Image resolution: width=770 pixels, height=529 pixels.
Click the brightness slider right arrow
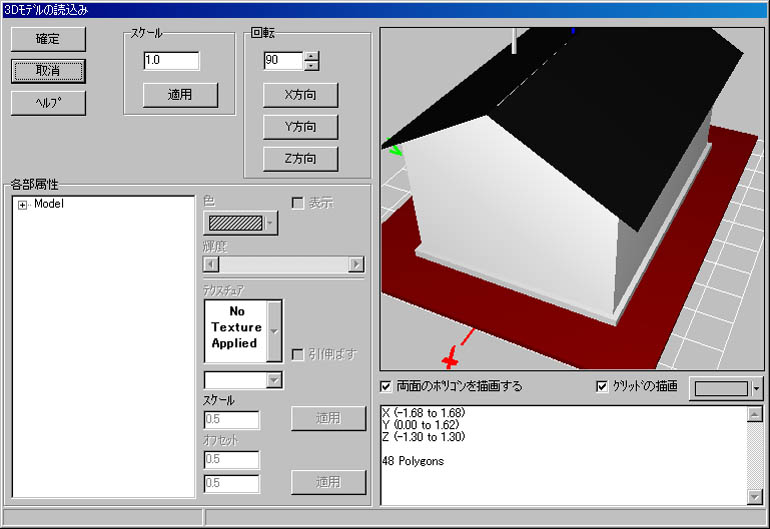(356, 264)
